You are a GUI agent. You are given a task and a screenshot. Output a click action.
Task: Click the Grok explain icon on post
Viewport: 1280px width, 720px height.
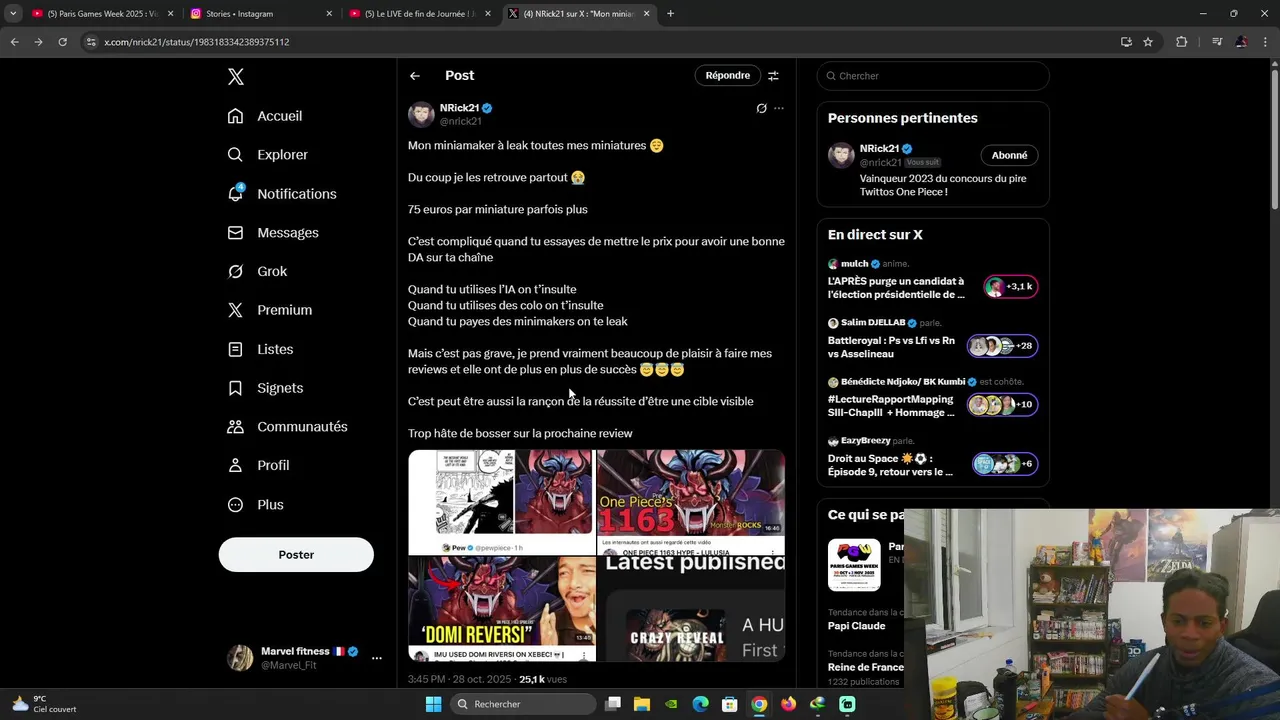click(761, 108)
